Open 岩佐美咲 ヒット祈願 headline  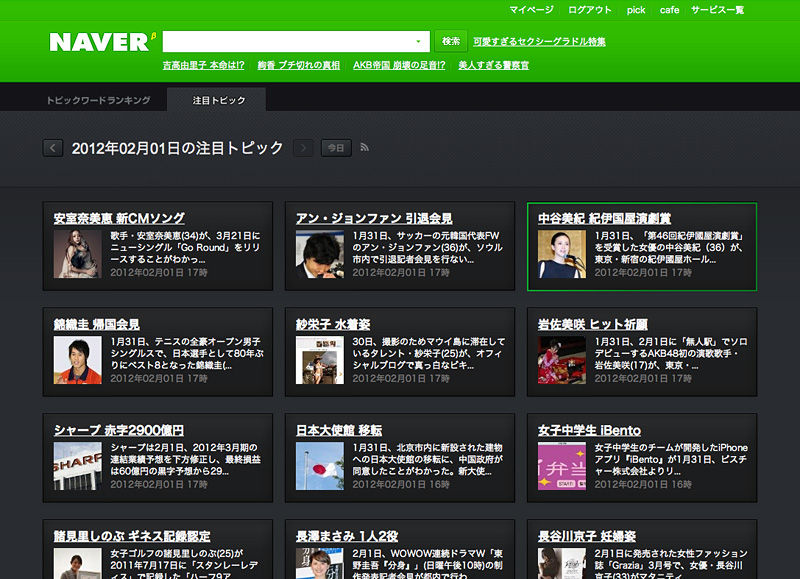point(593,324)
